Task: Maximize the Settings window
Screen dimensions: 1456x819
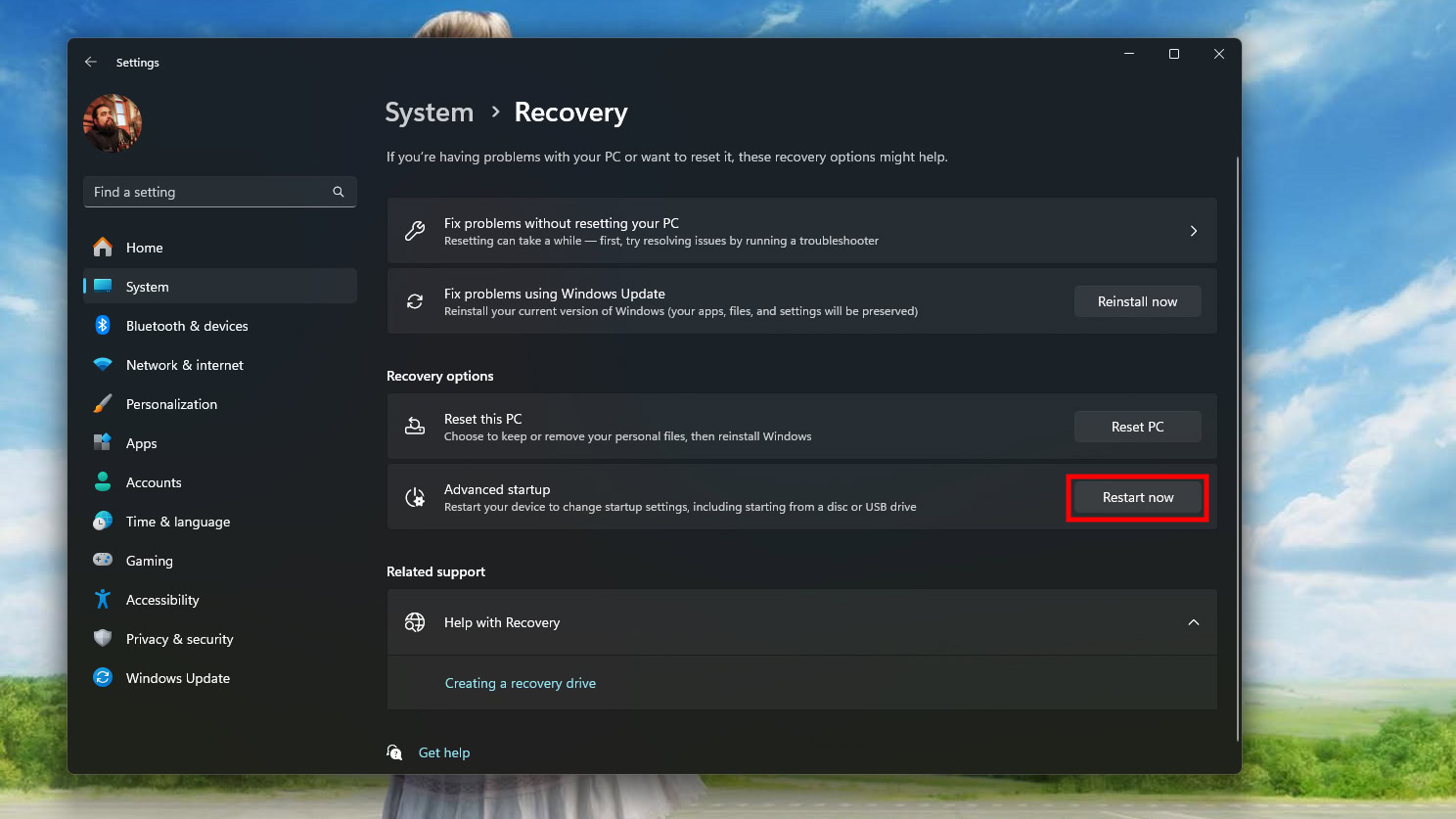Action: click(x=1174, y=54)
